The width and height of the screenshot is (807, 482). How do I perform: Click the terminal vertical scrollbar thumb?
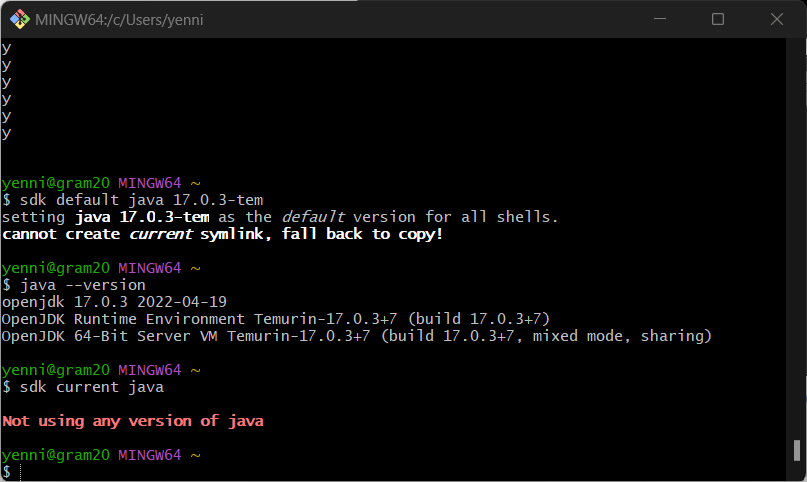[x=797, y=451]
